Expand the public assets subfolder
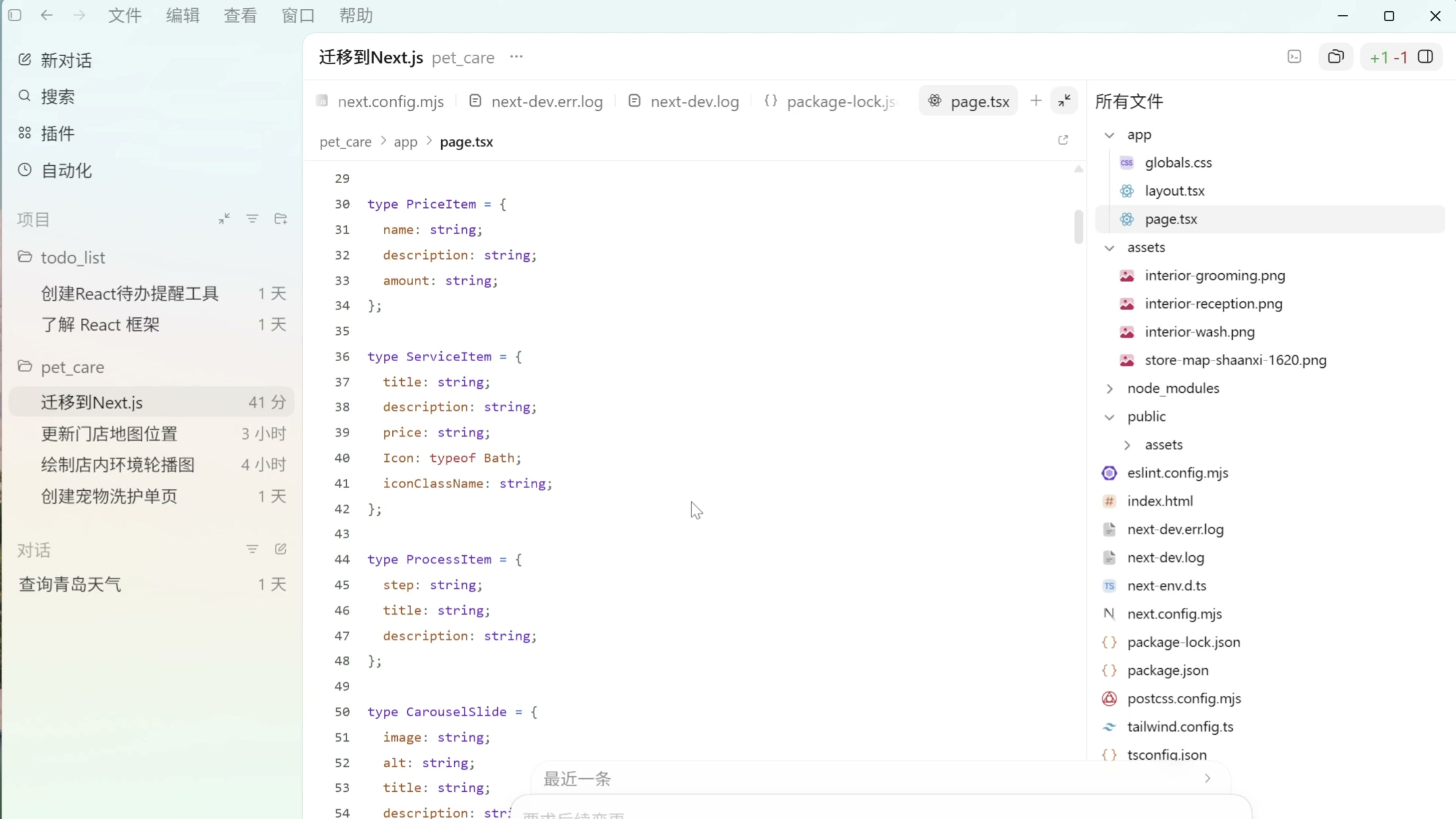Screen dimensions: 1456x819 [1127, 446]
